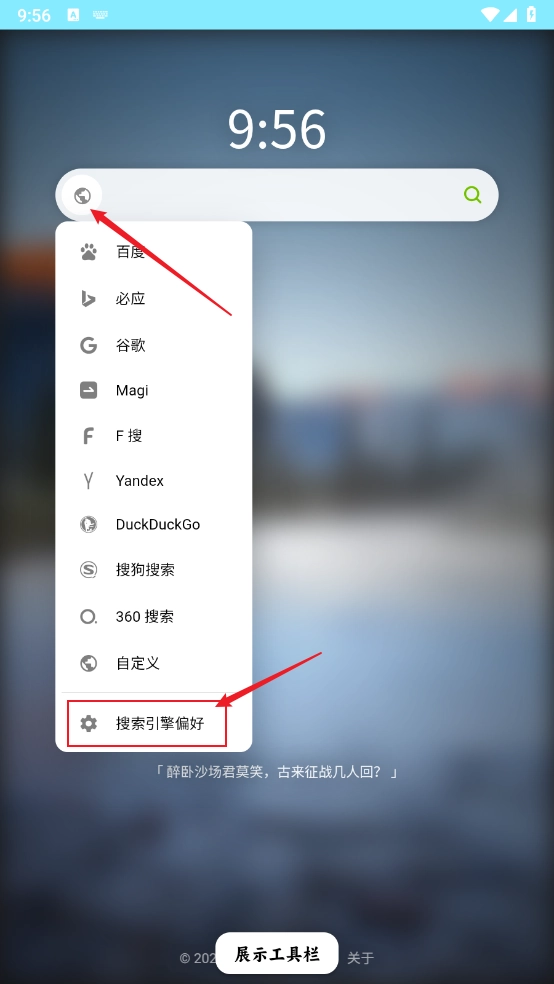
Task: Open 搜索引擎偏好 settings entry
Action: pos(146,724)
